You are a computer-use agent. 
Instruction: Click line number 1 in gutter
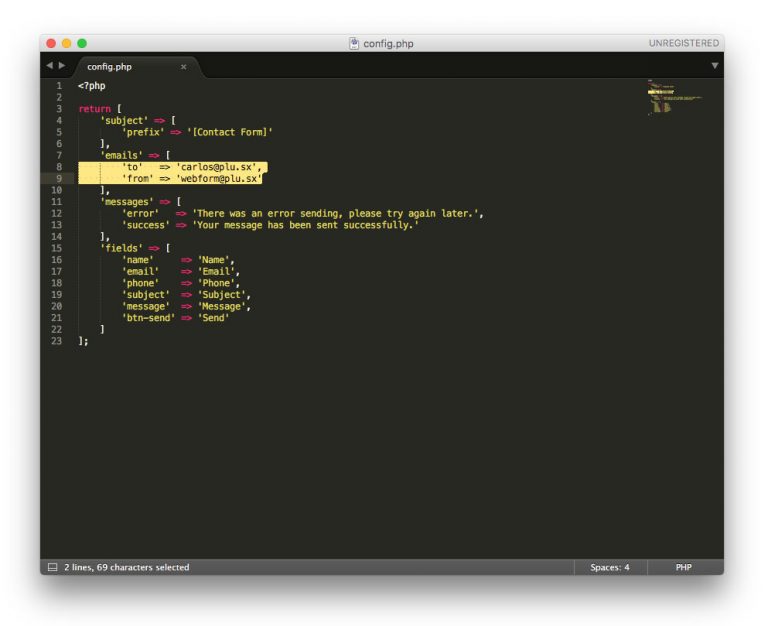click(x=59, y=86)
